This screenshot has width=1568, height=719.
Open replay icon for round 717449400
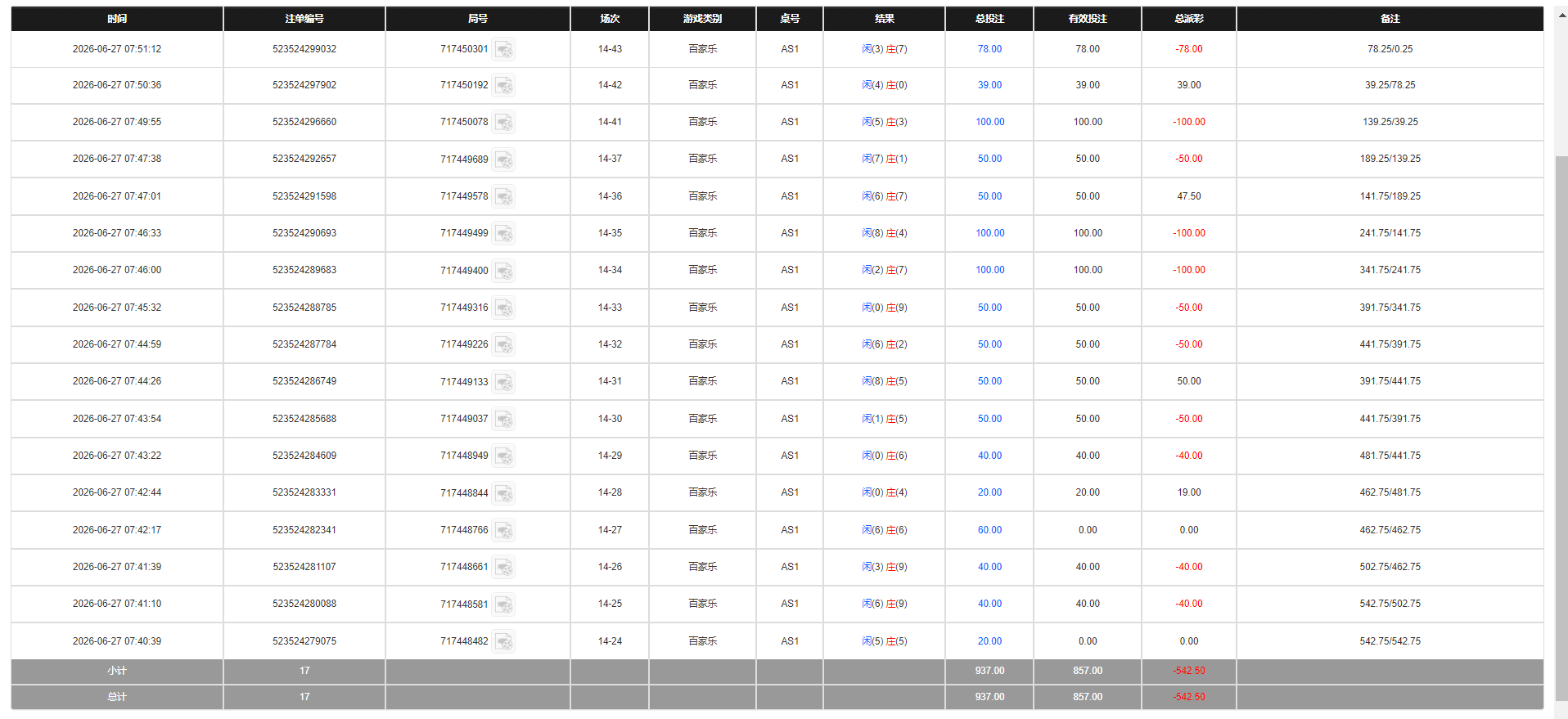(504, 270)
